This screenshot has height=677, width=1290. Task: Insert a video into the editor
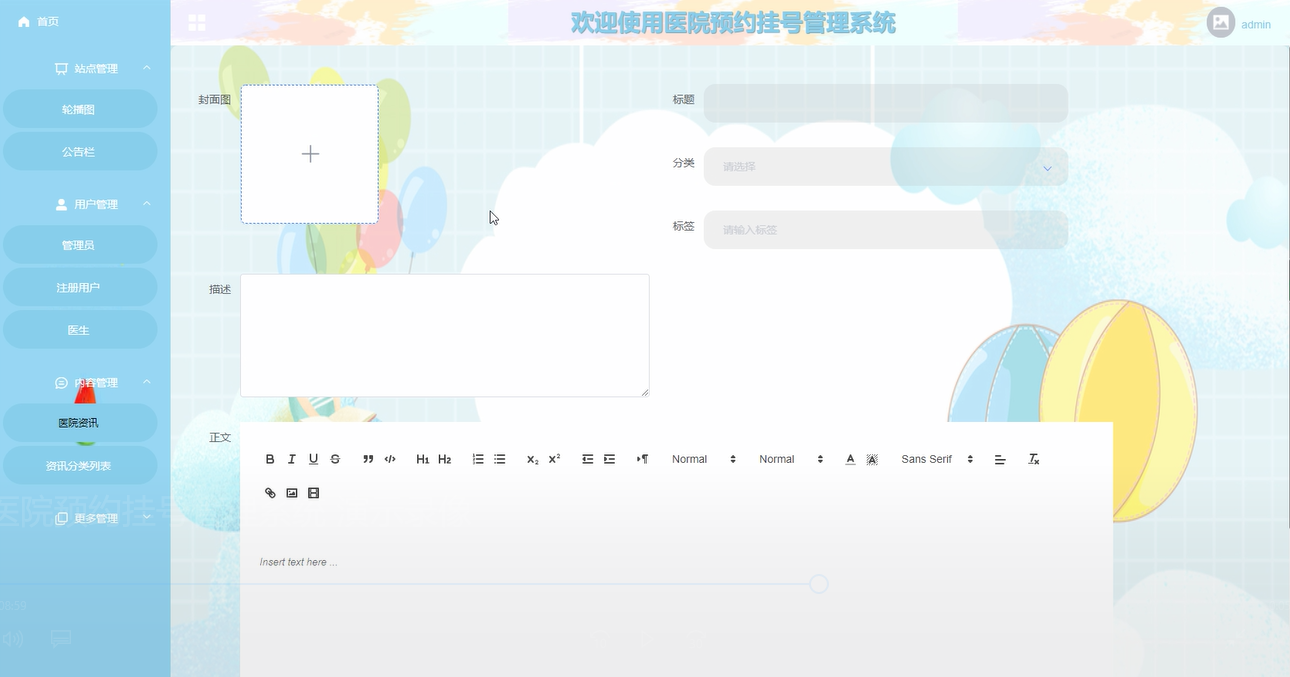click(x=313, y=493)
